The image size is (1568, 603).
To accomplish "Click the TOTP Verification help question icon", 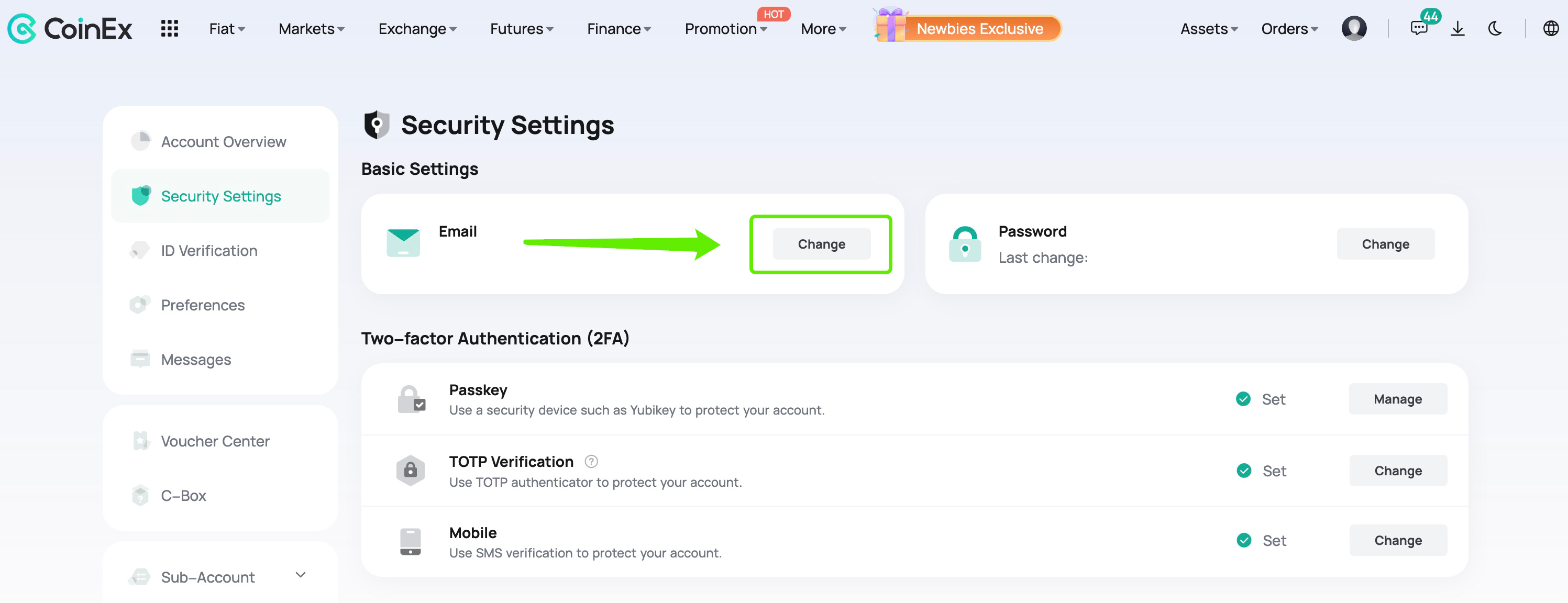I will 591,461.
